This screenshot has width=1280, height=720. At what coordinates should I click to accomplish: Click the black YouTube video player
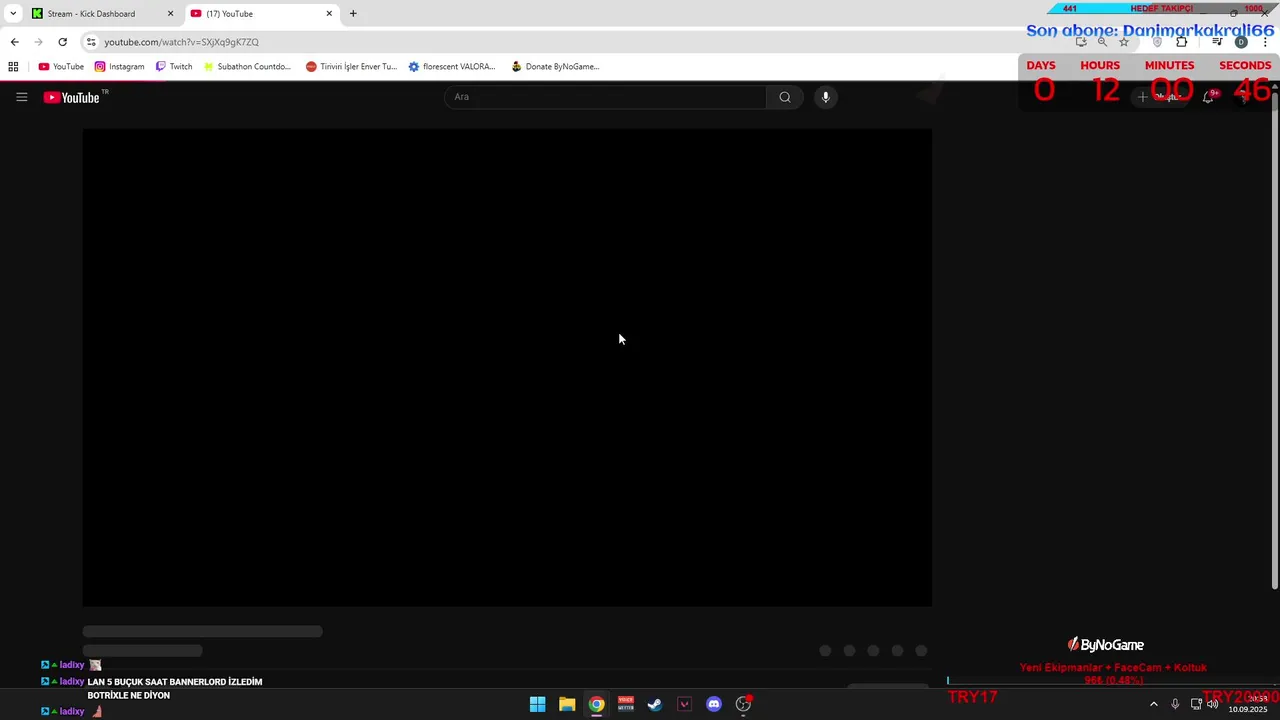pos(507,367)
